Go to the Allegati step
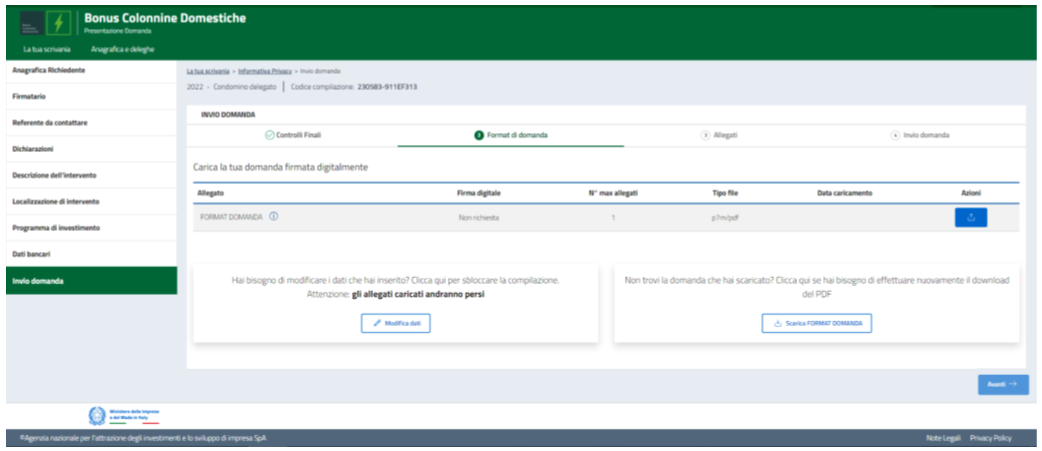This screenshot has height=451, width=1042. (x=719, y=134)
